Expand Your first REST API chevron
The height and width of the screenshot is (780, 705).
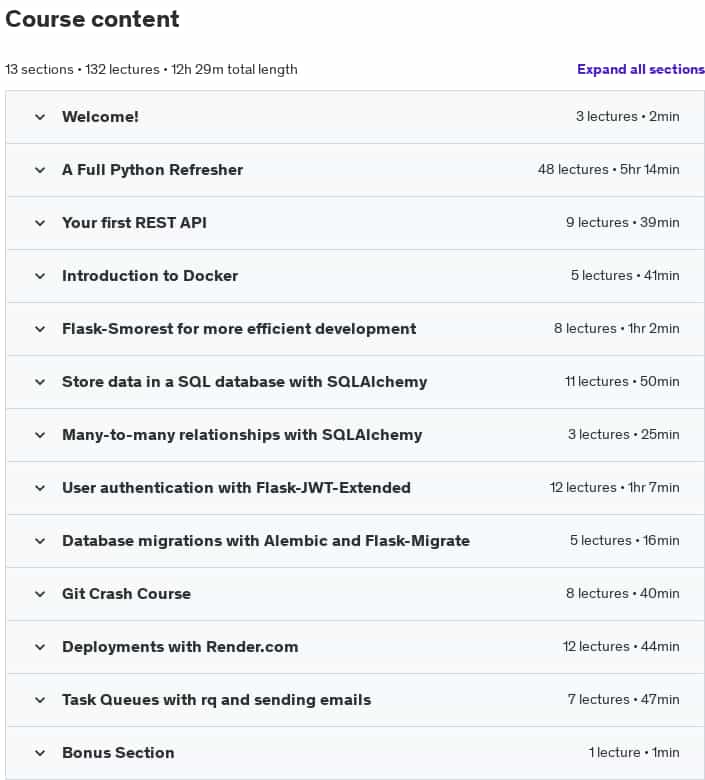pos(40,223)
